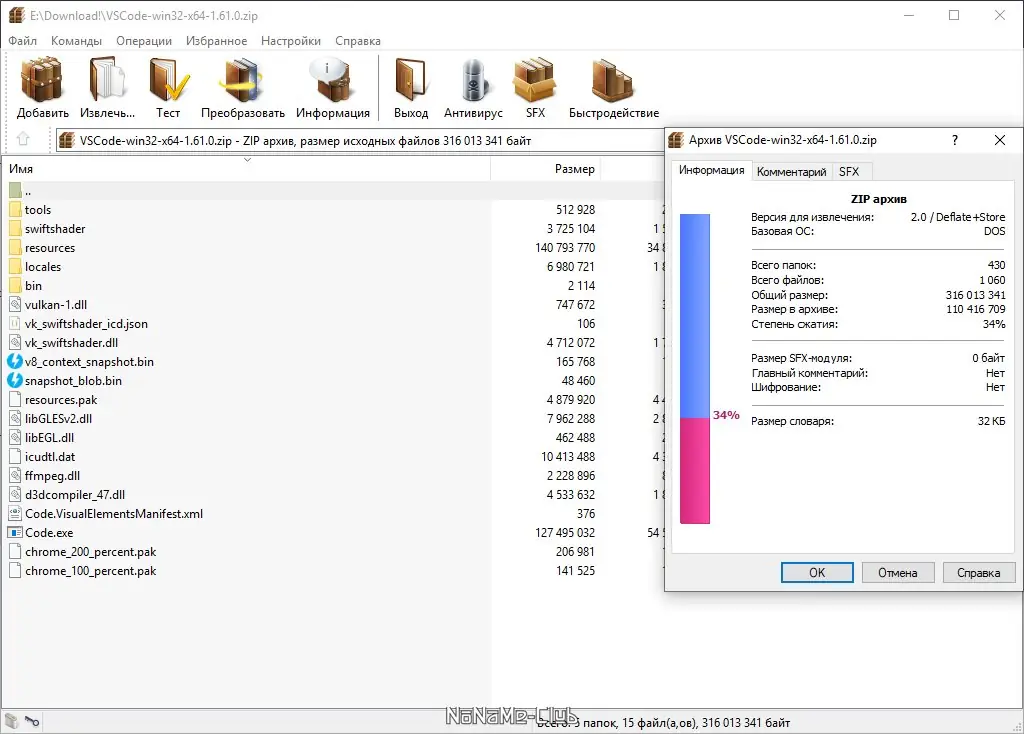Select the vk_swiftshader.dll file

coord(71,342)
